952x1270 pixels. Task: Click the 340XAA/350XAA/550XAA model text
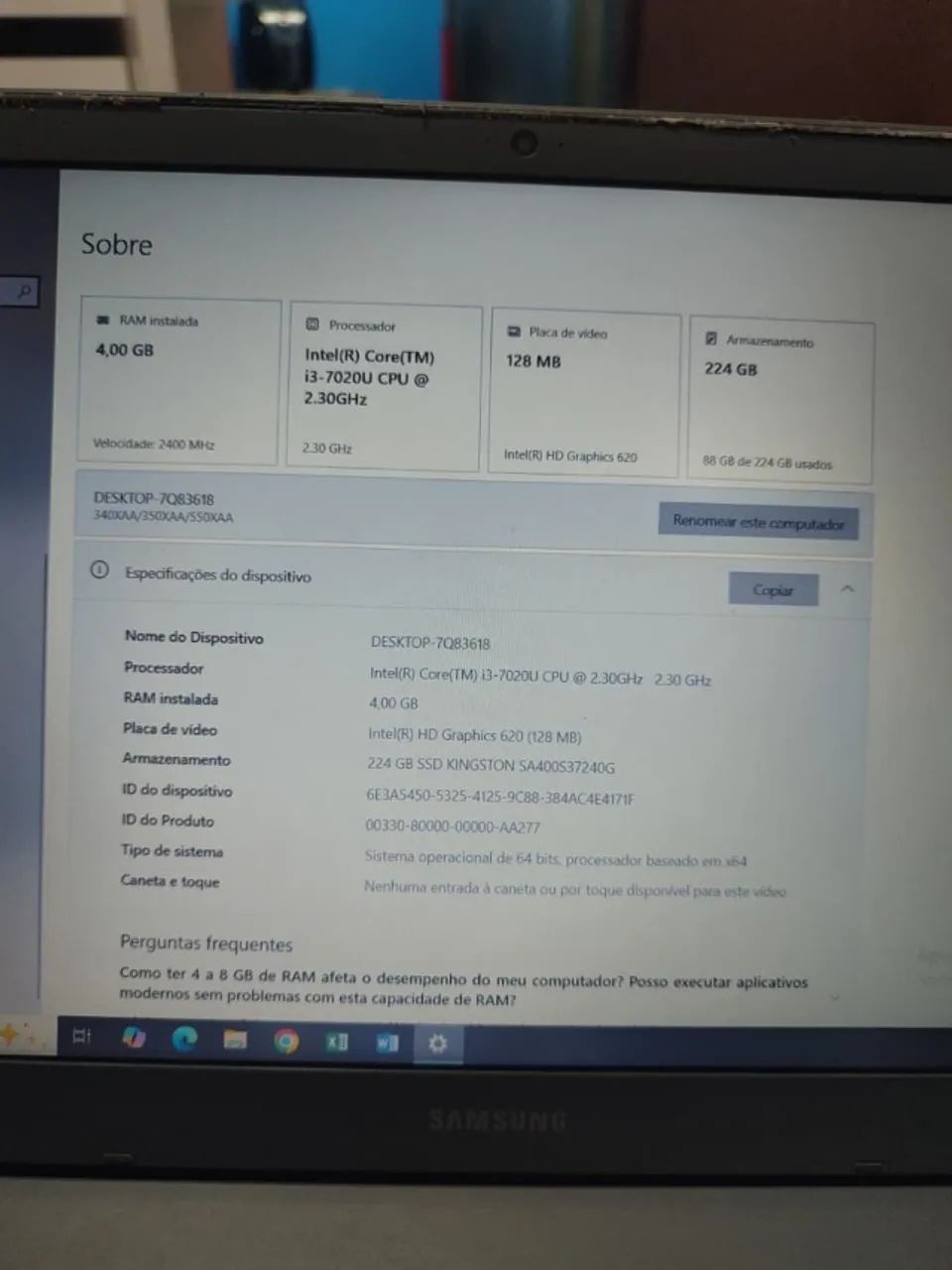point(164,516)
